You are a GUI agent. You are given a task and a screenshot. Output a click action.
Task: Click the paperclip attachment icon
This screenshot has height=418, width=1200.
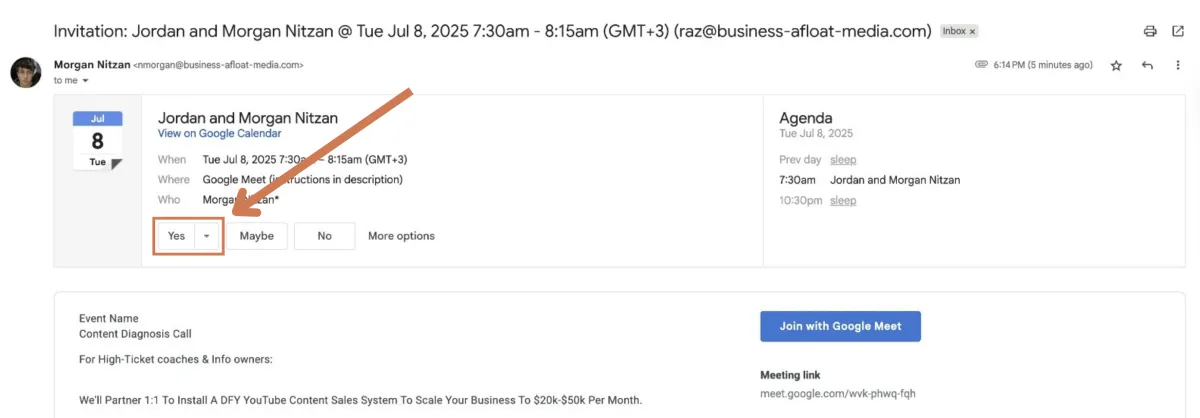tap(981, 65)
